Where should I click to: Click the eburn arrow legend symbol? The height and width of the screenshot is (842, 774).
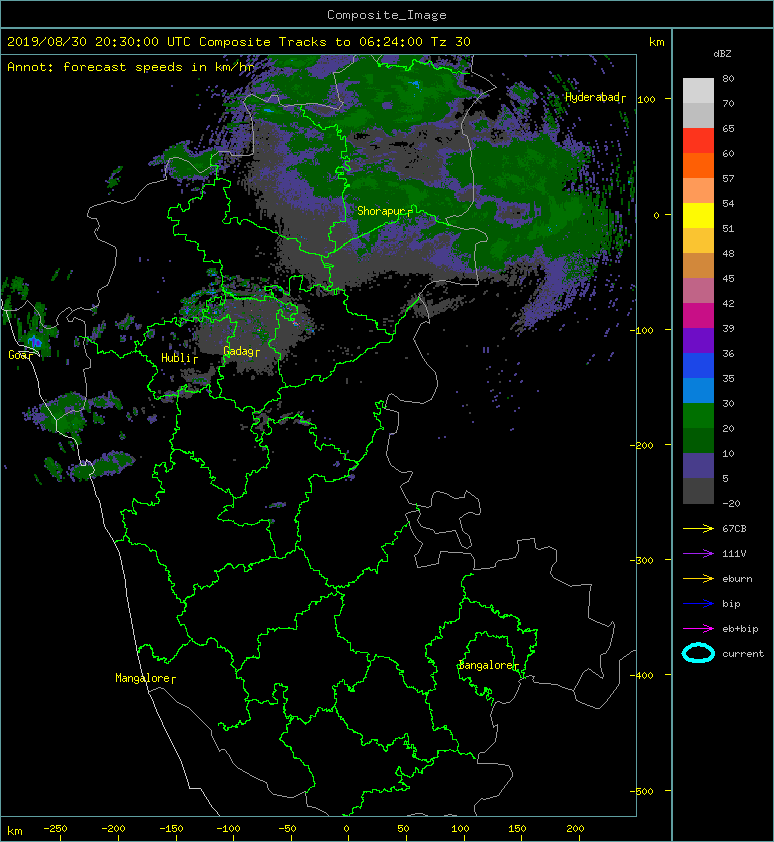click(698, 578)
